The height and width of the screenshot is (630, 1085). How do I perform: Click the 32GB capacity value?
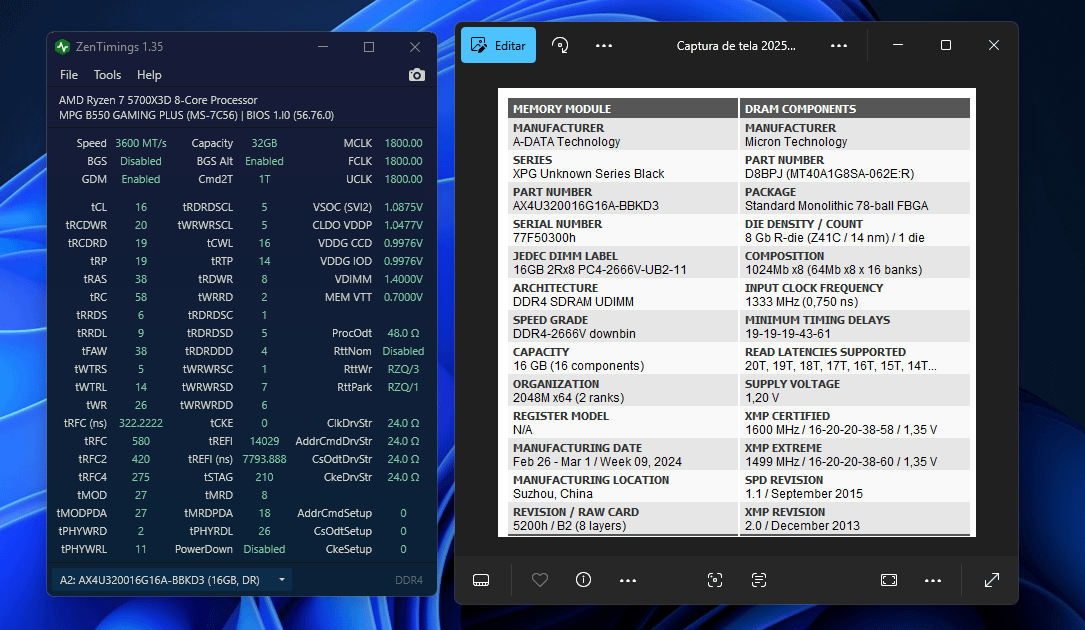coord(264,143)
